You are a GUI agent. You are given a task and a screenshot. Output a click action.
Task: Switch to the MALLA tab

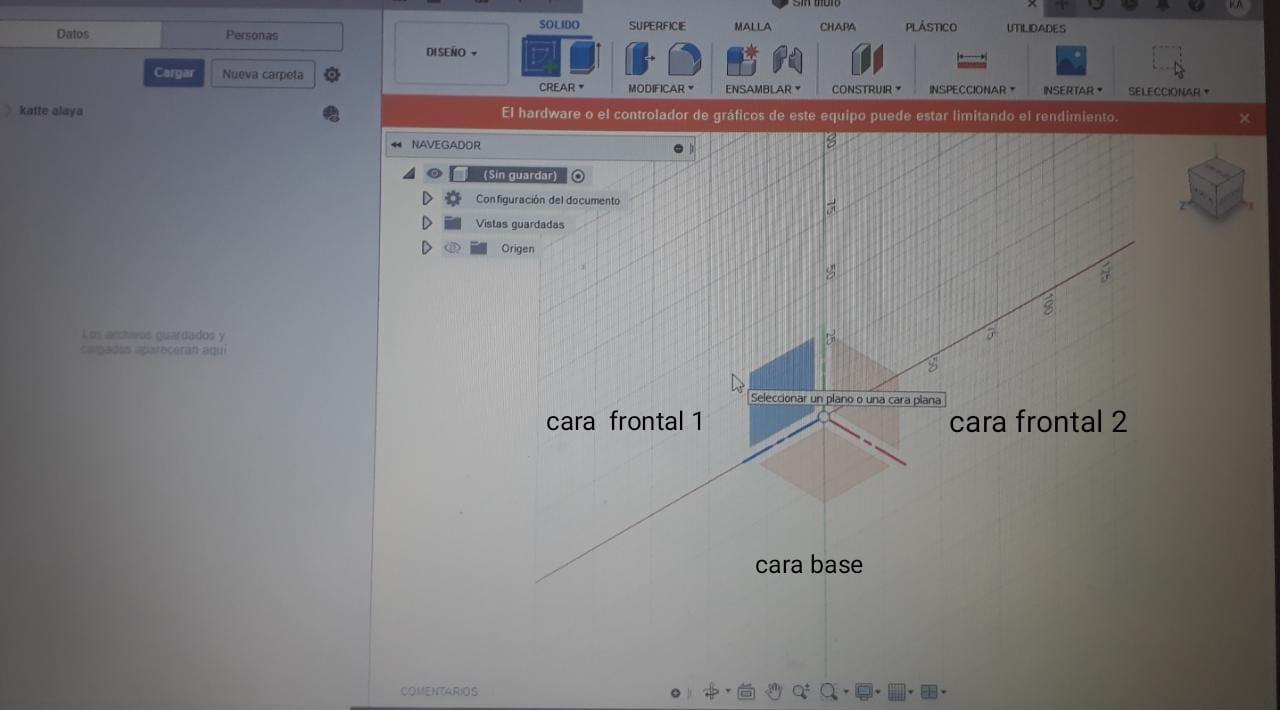click(753, 27)
